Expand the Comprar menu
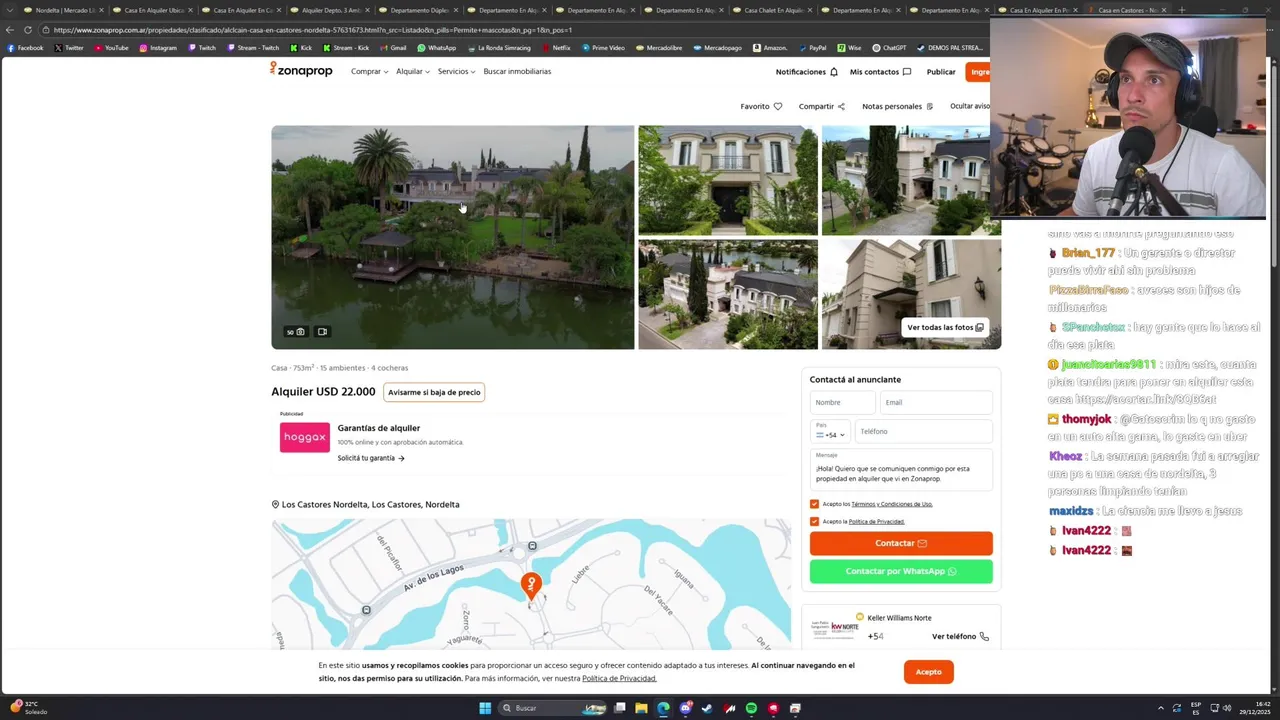 [369, 72]
